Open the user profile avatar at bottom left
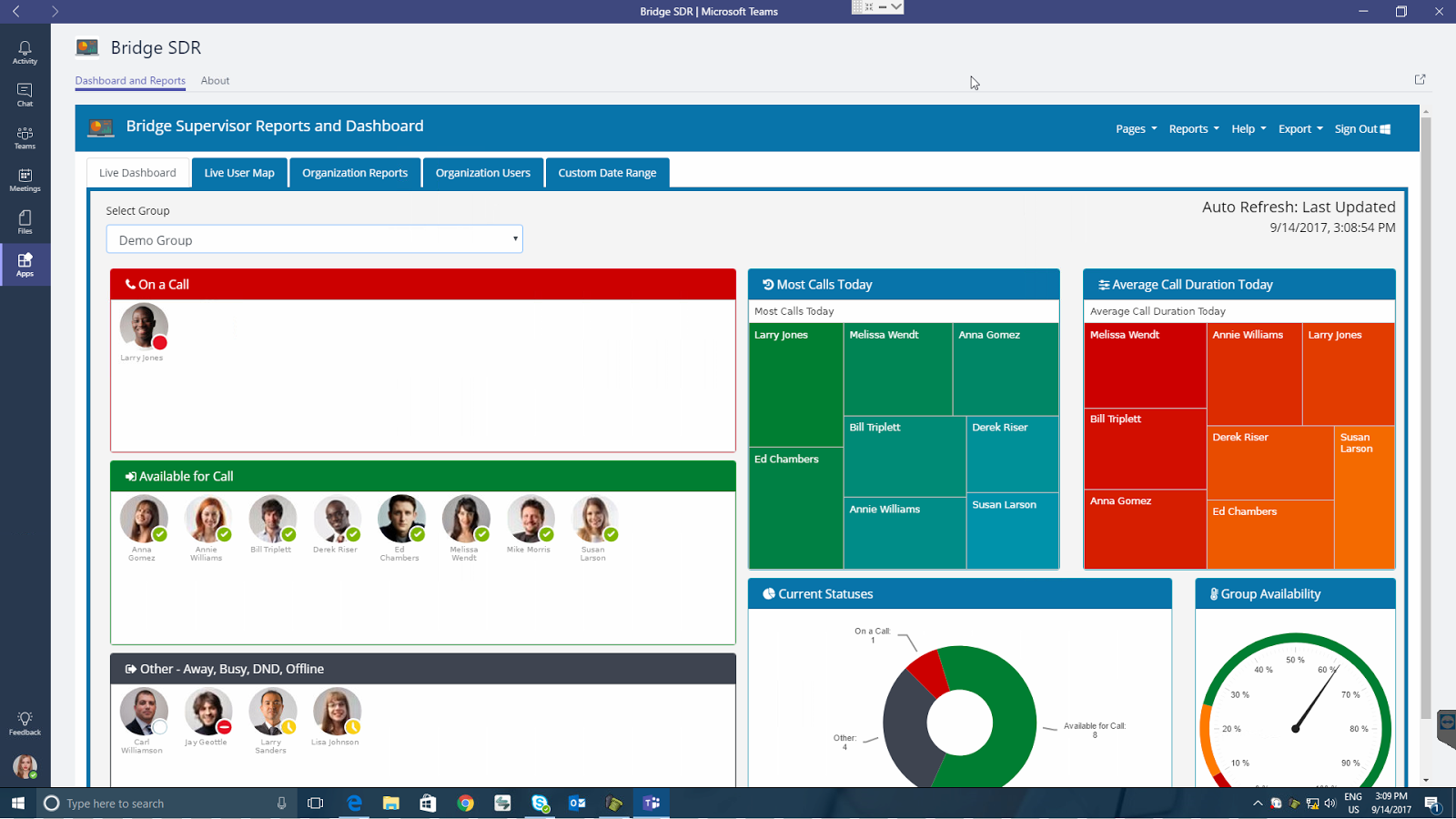Viewport: 1456px width, 819px height. (25, 766)
